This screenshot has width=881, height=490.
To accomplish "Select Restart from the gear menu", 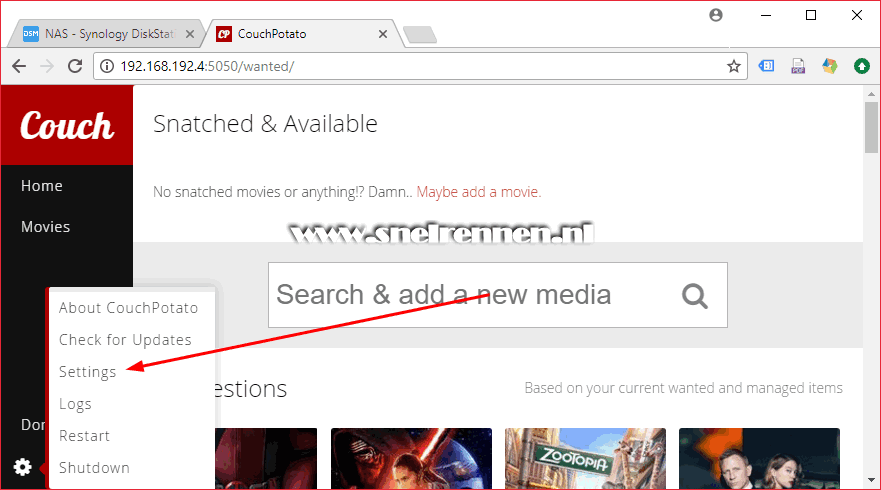I will pos(84,436).
